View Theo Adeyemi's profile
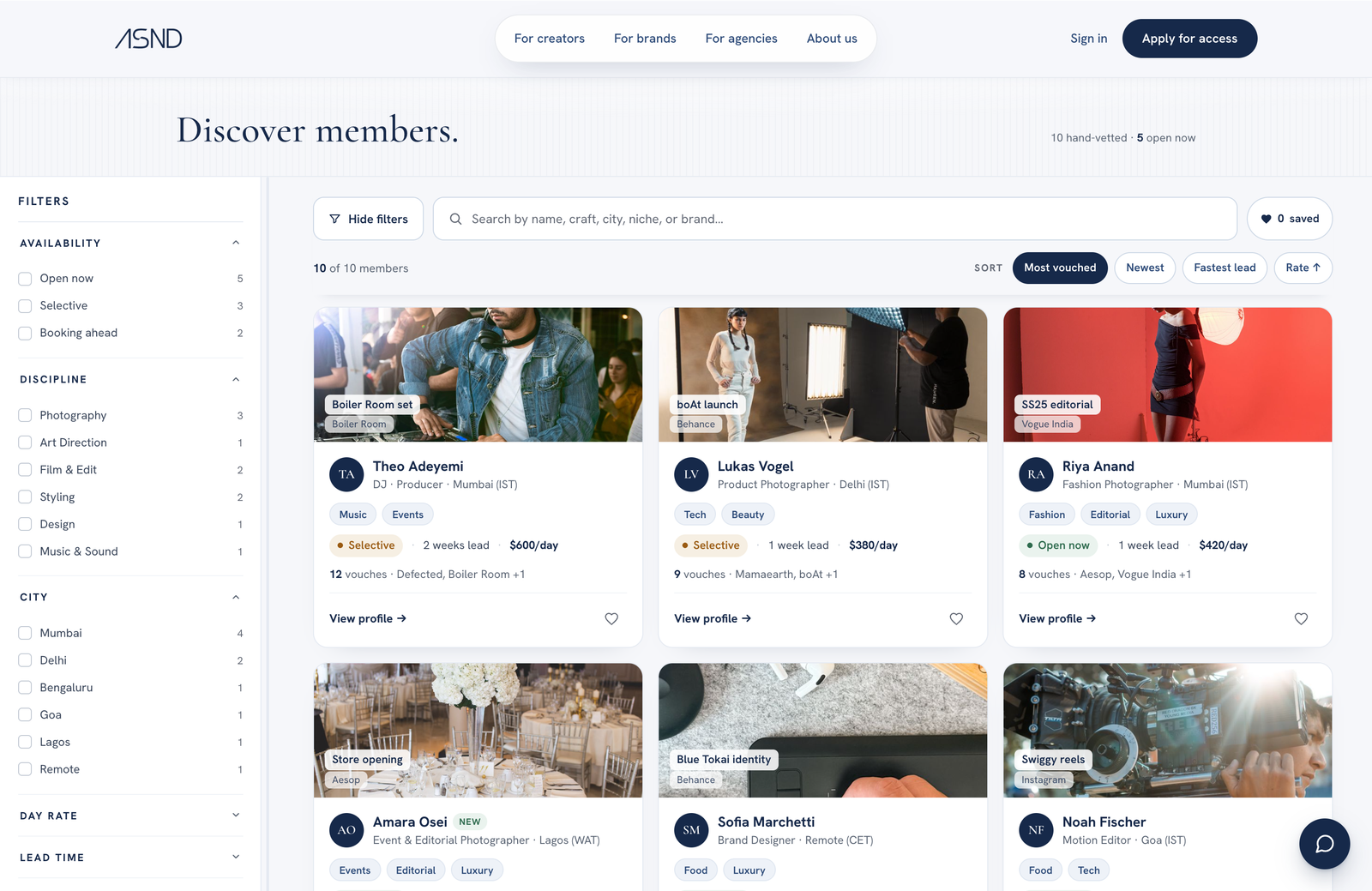This screenshot has width=1372, height=891. [x=368, y=618]
